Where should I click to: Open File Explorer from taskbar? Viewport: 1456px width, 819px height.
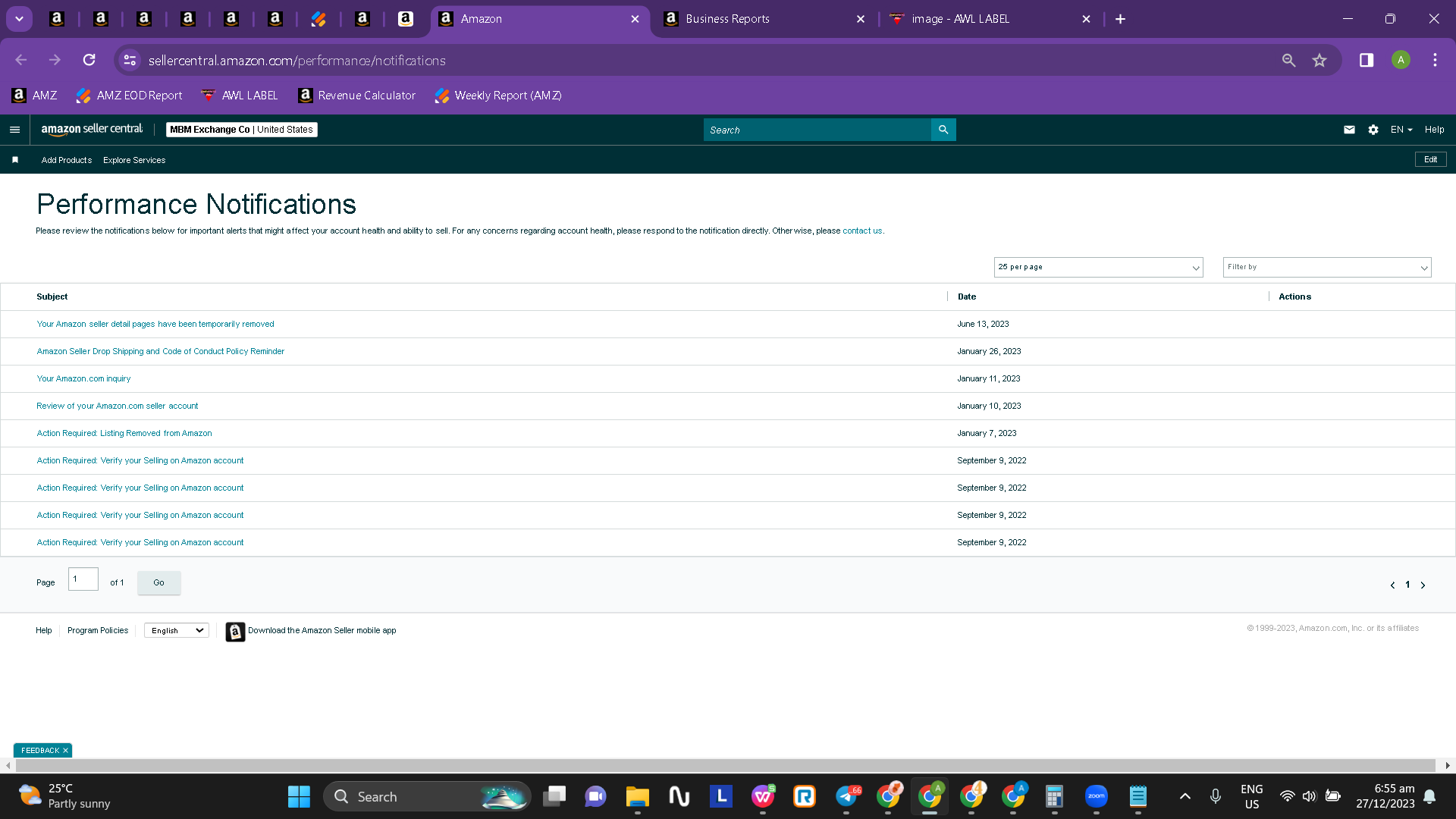[637, 796]
